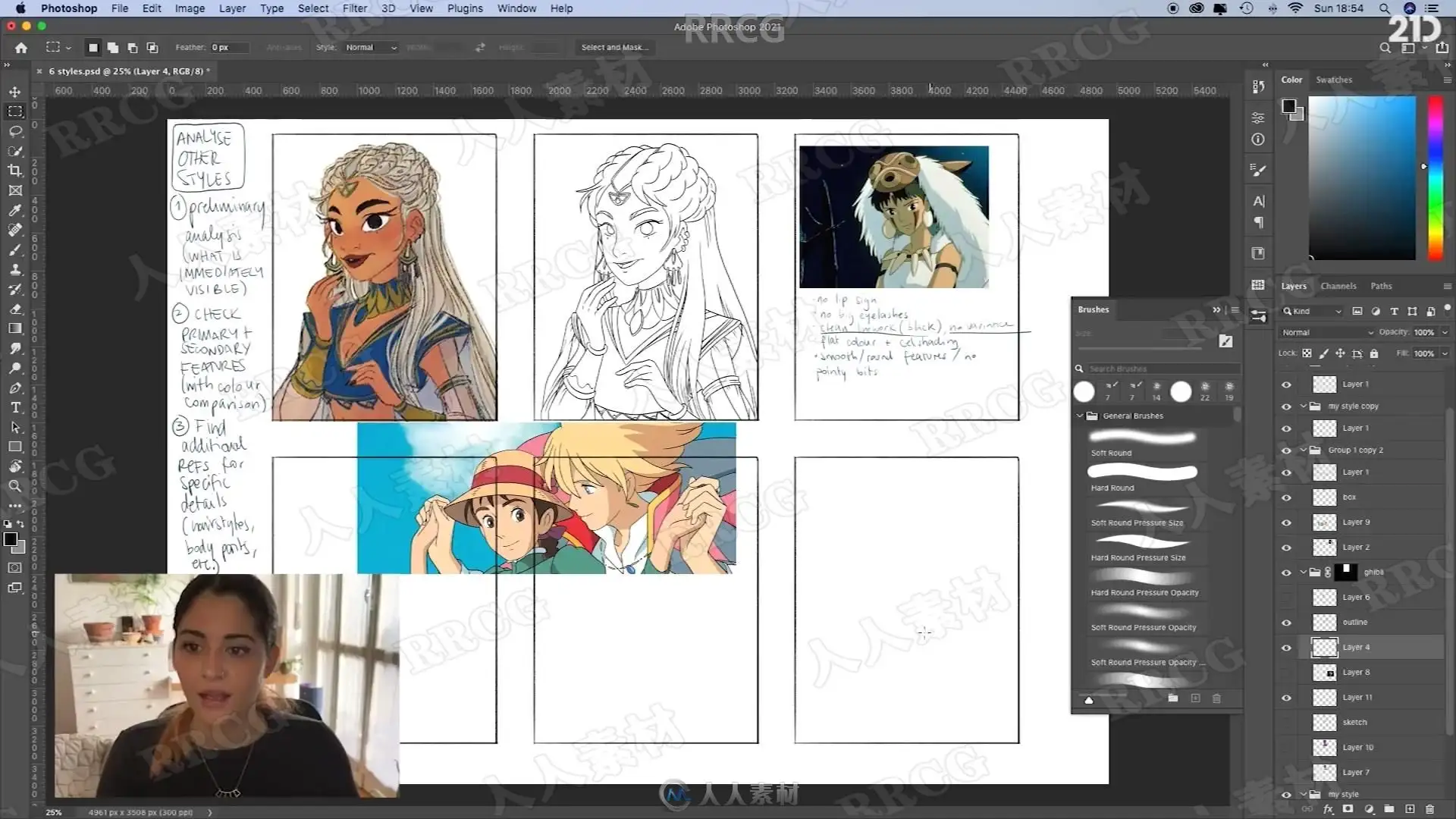Show Layer 6 by enabling its visibility
1456x819 pixels.
tap(1286, 598)
